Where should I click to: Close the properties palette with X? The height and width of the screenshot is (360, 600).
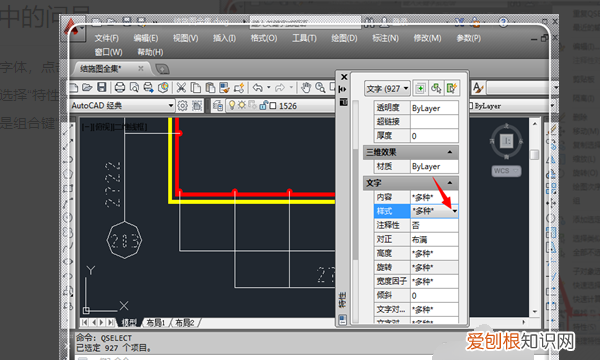pos(344,77)
